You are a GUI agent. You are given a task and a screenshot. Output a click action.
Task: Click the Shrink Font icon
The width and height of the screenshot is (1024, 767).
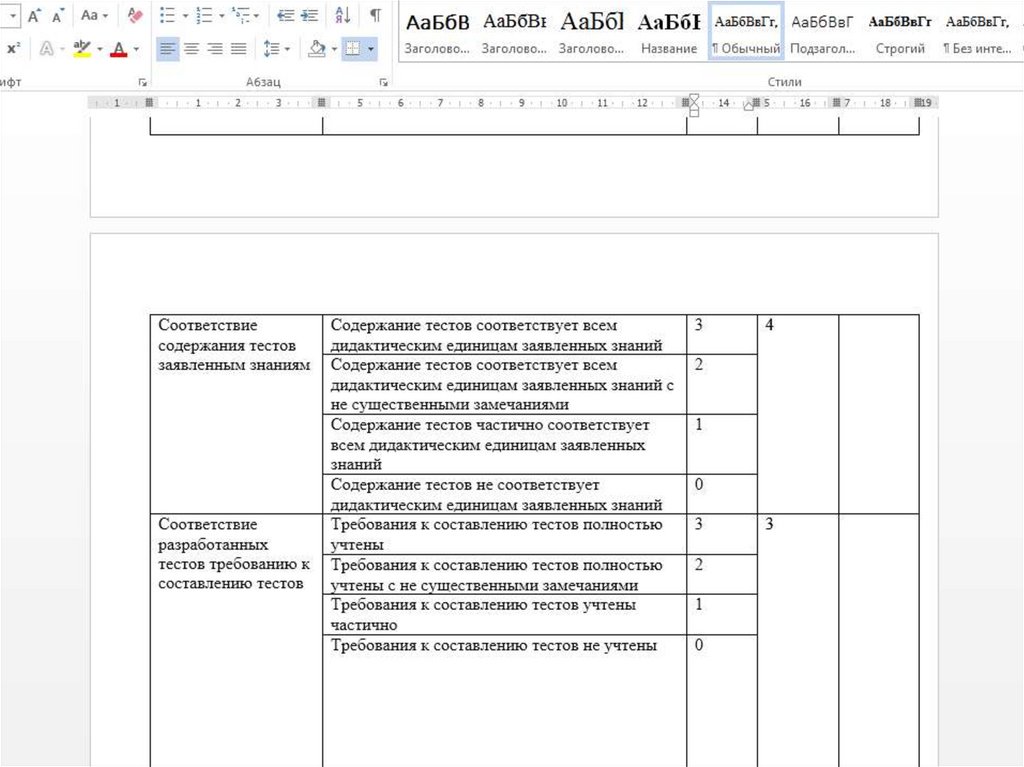[57, 16]
